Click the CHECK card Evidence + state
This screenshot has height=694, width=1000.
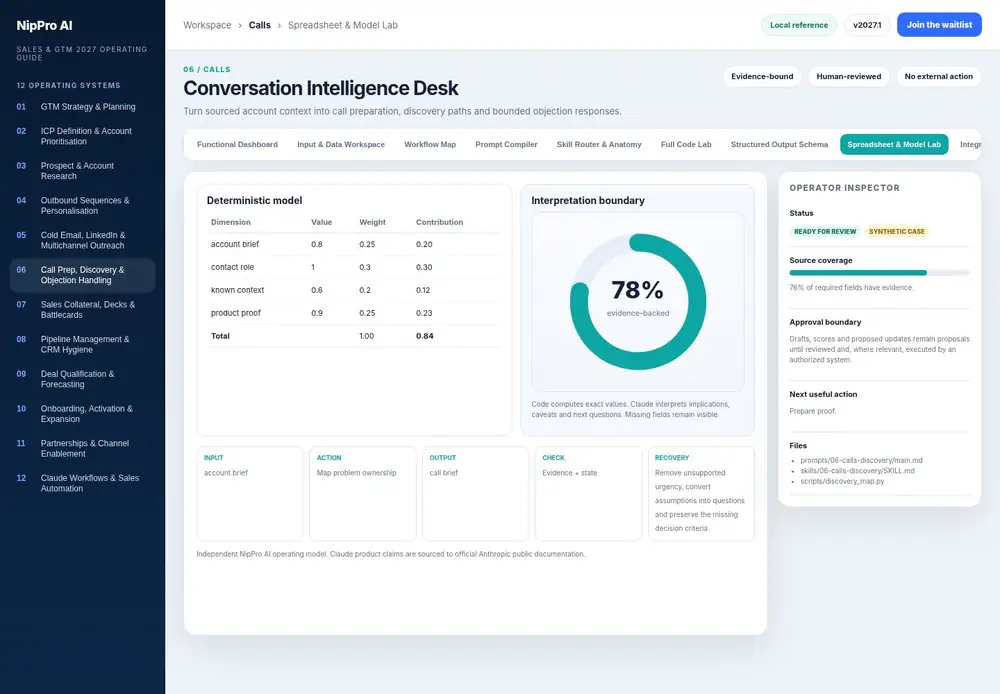588,494
